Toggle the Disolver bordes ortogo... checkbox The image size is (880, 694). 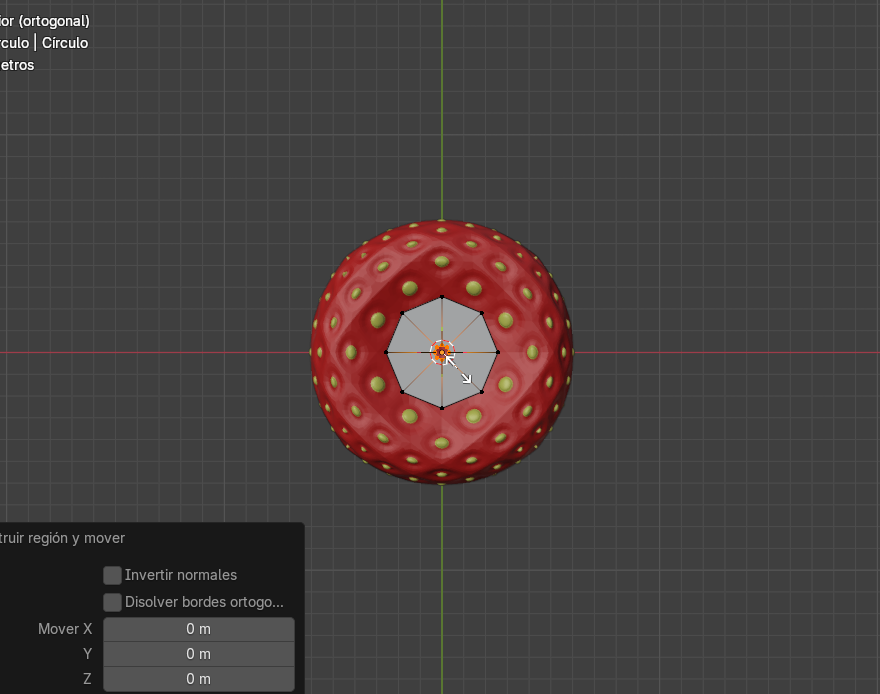pos(112,602)
